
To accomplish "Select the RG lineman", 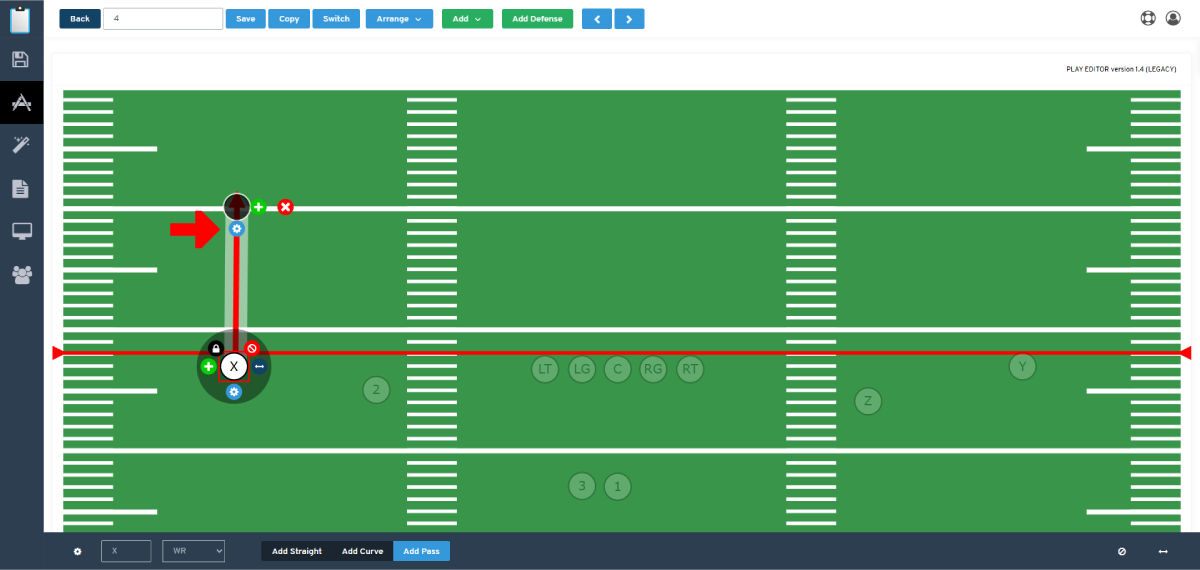I will coord(653,369).
